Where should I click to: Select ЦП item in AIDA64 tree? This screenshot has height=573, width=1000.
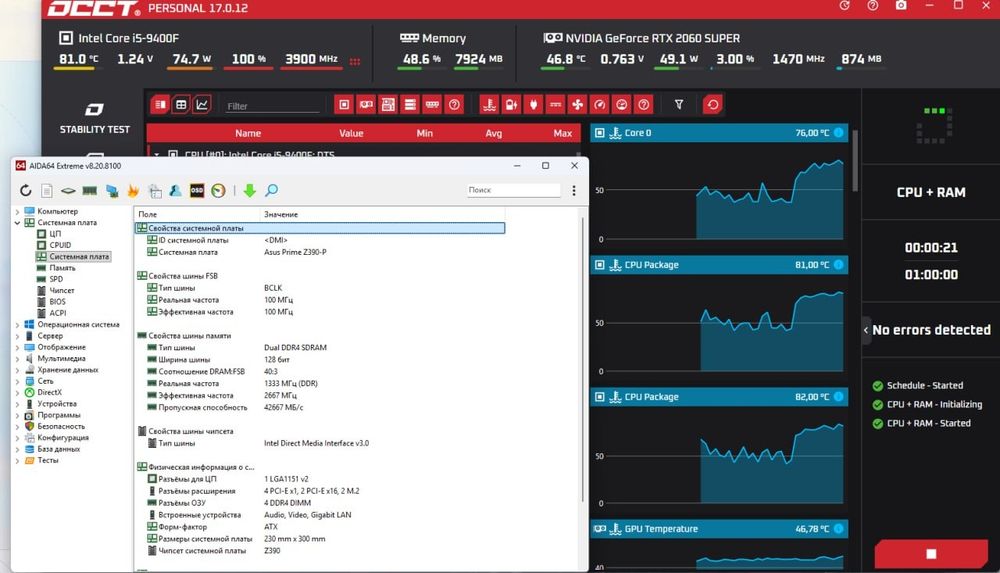coord(55,234)
